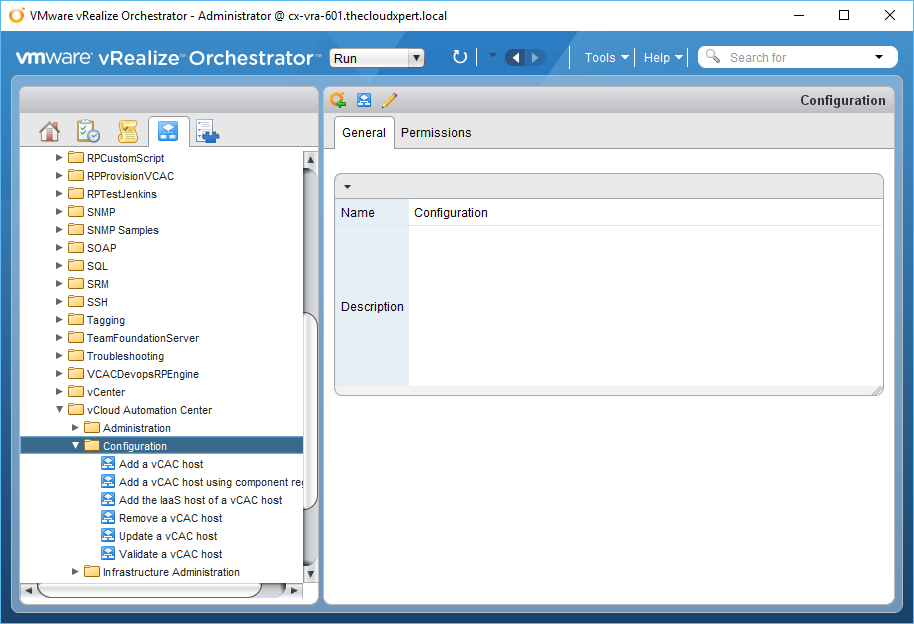Open the Tools menu
The height and width of the screenshot is (624, 914).
tap(606, 57)
